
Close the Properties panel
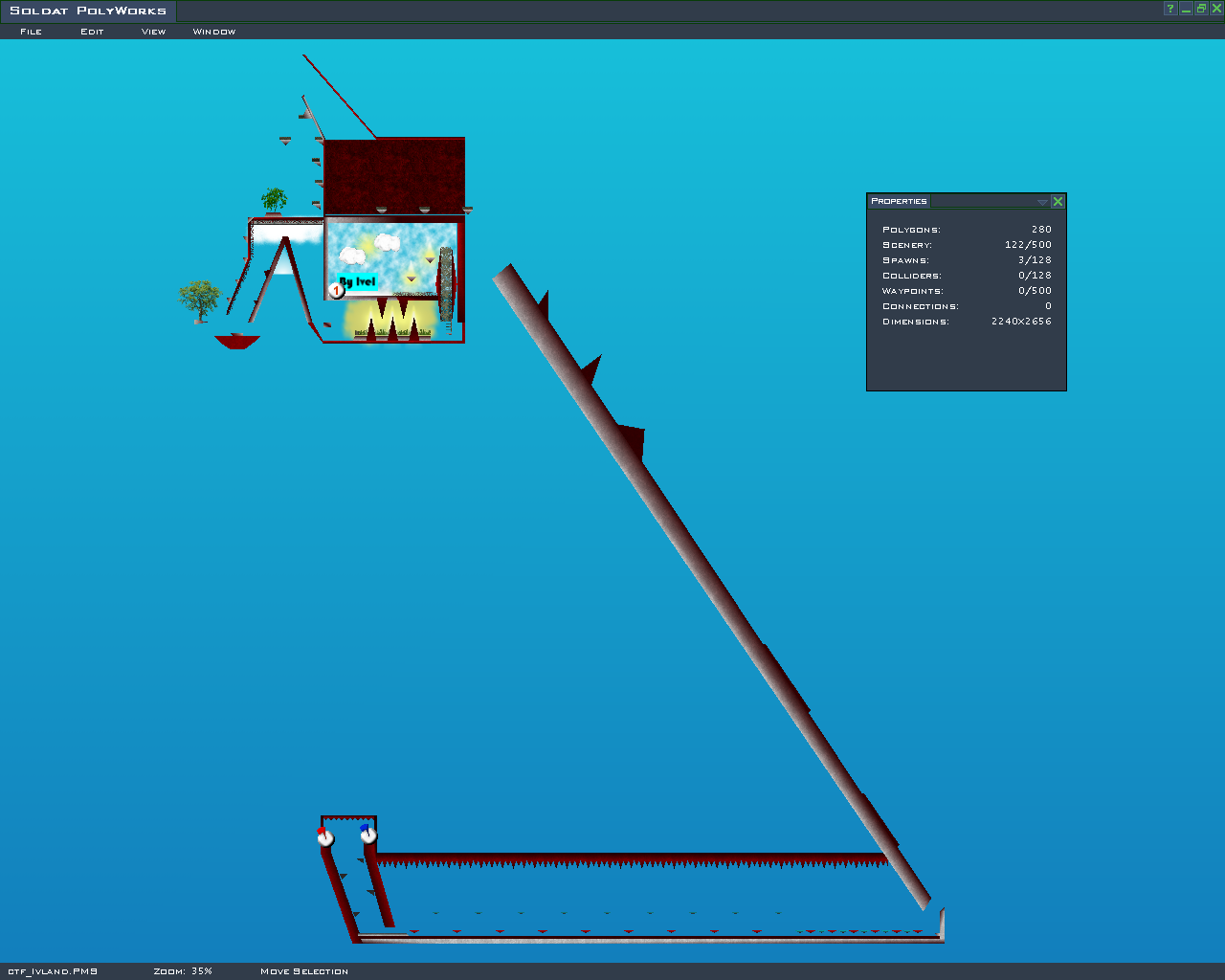(1058, 201)
